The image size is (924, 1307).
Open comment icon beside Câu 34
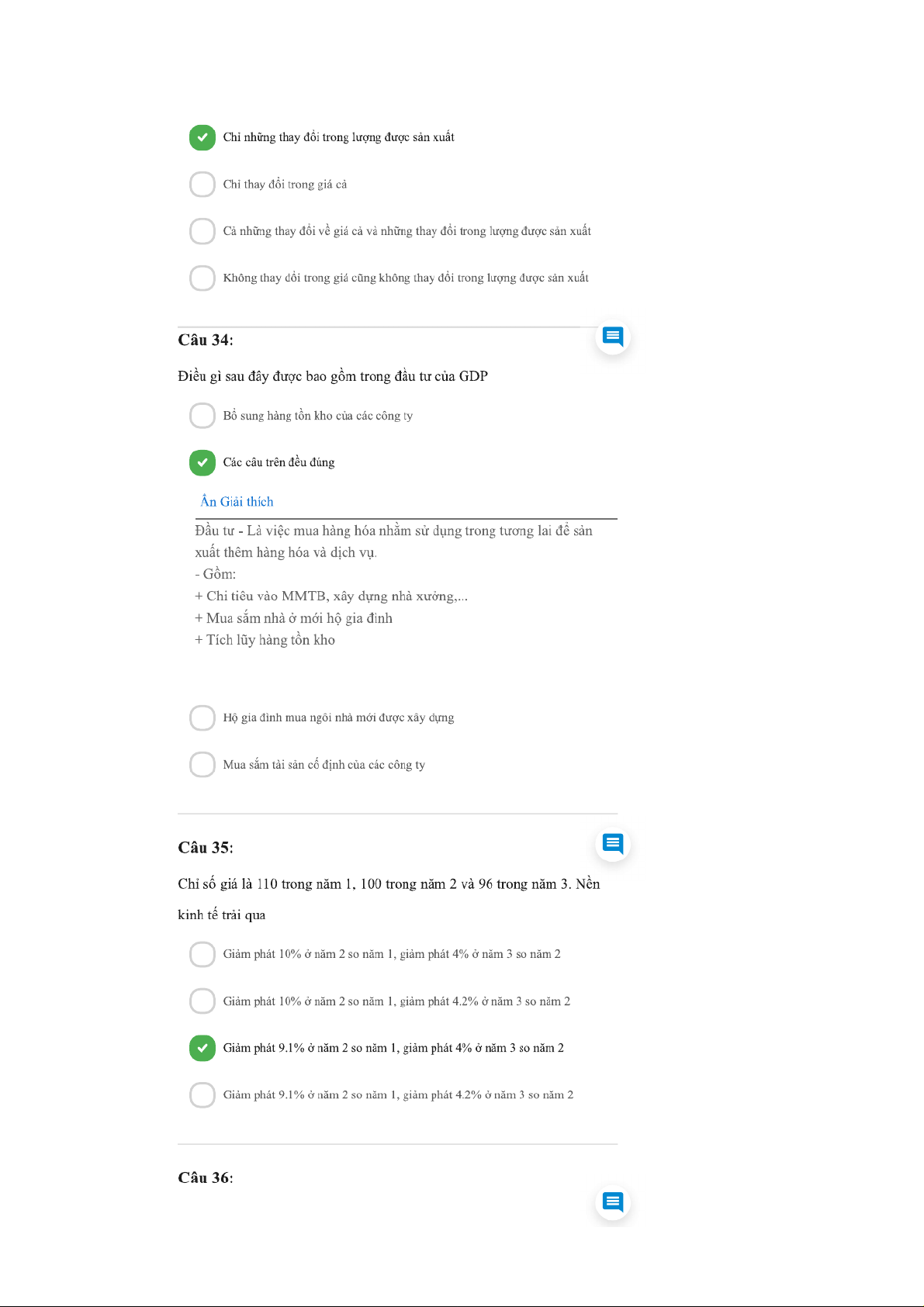point(613,337)
